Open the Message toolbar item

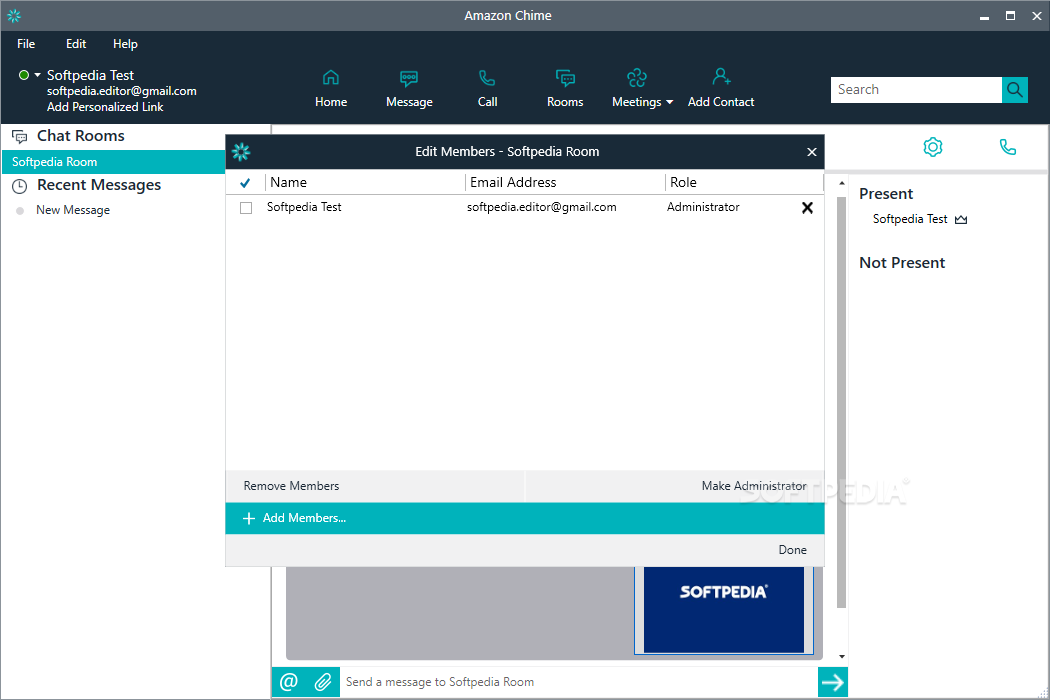pos(409,88)
